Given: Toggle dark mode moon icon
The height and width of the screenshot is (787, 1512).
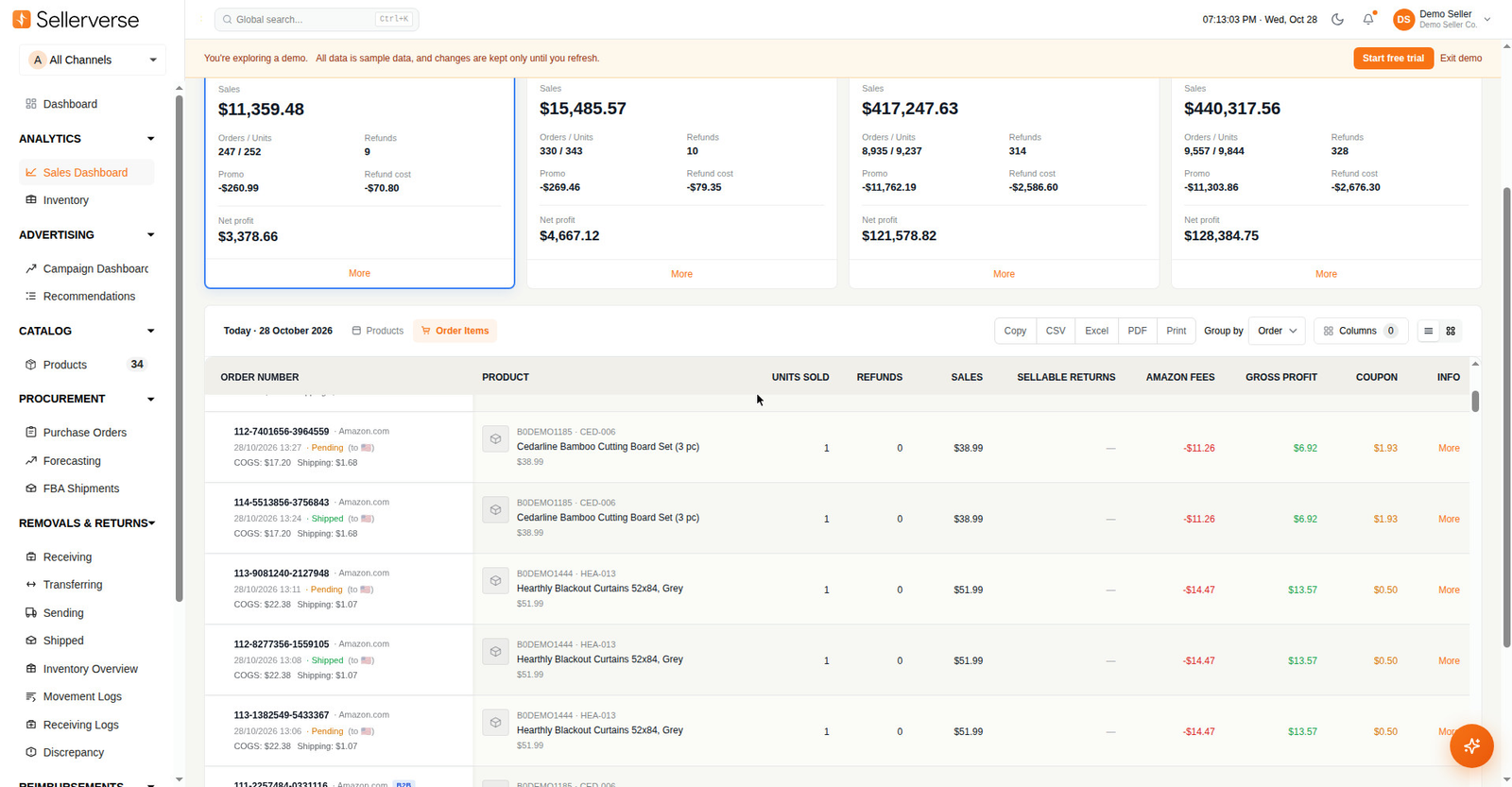Looking at the screenshot, I should coord(1337,19).
